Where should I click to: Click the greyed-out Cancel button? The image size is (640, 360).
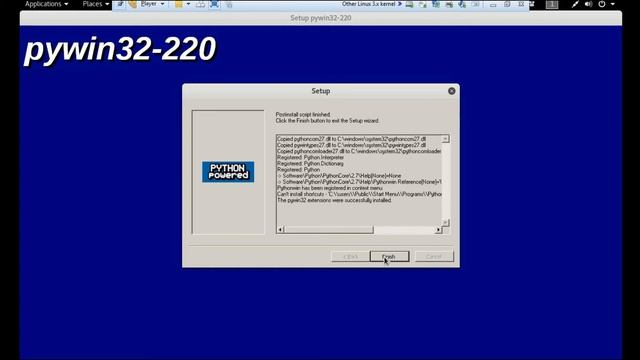tap(434, 256)
